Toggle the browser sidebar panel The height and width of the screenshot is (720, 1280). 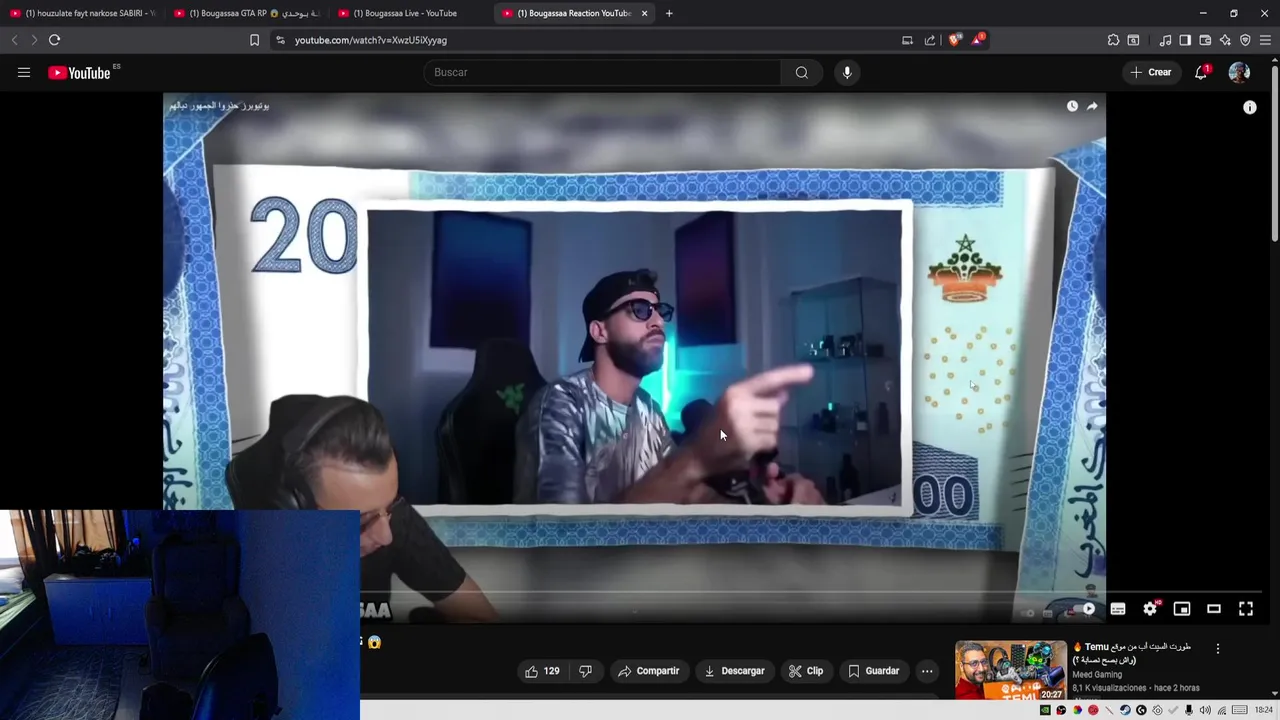[1185, 40]
